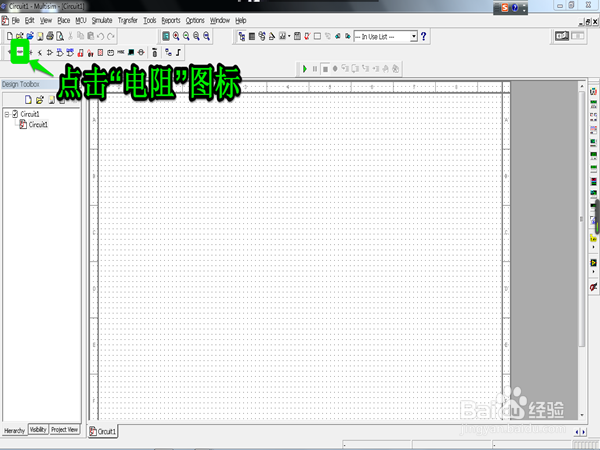
Task: Click the blue Help question mark
Action: coord(424,36)
